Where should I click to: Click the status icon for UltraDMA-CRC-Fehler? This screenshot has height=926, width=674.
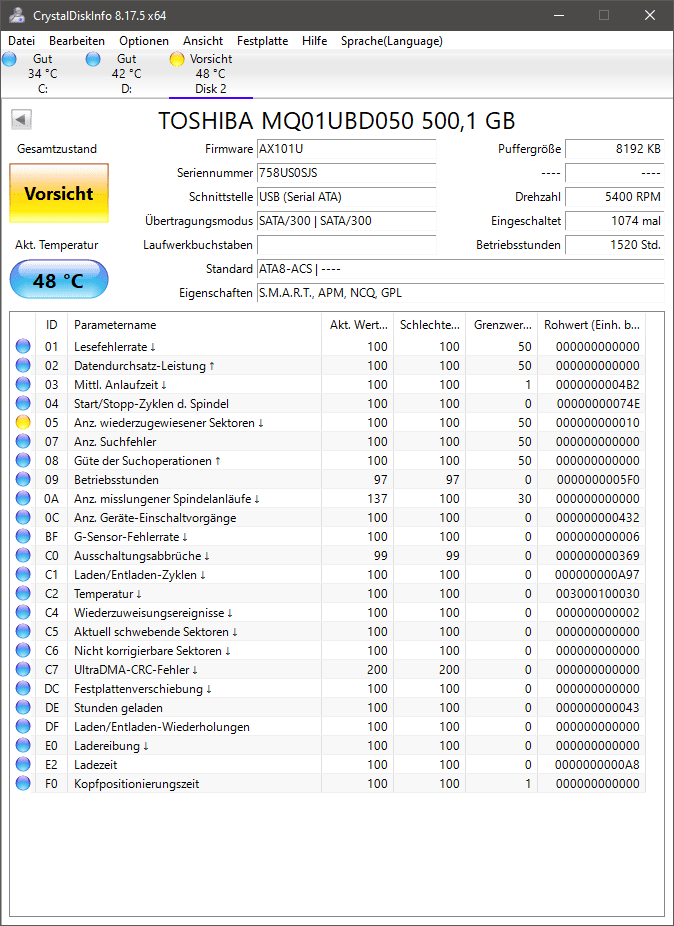tap(23, 670)
